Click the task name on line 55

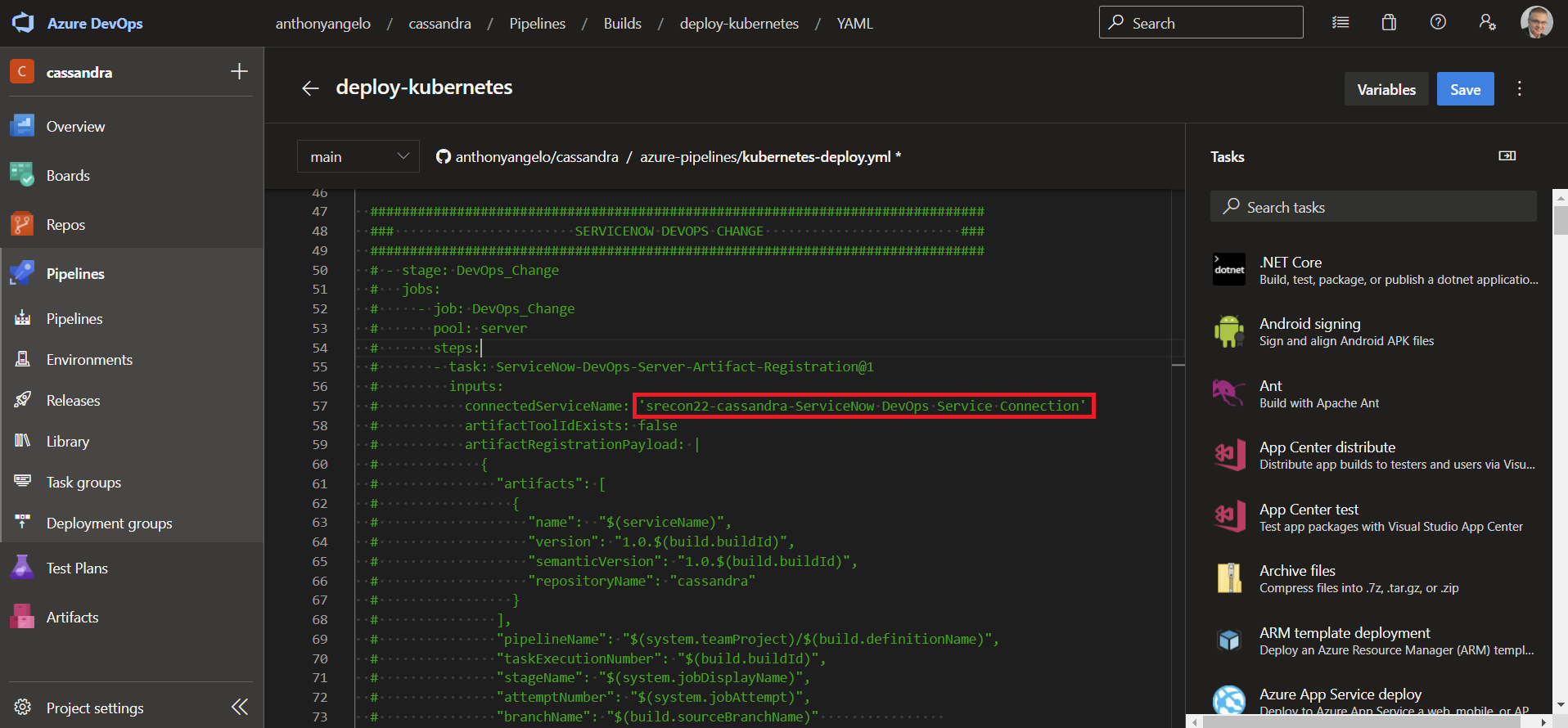(685, 366)
